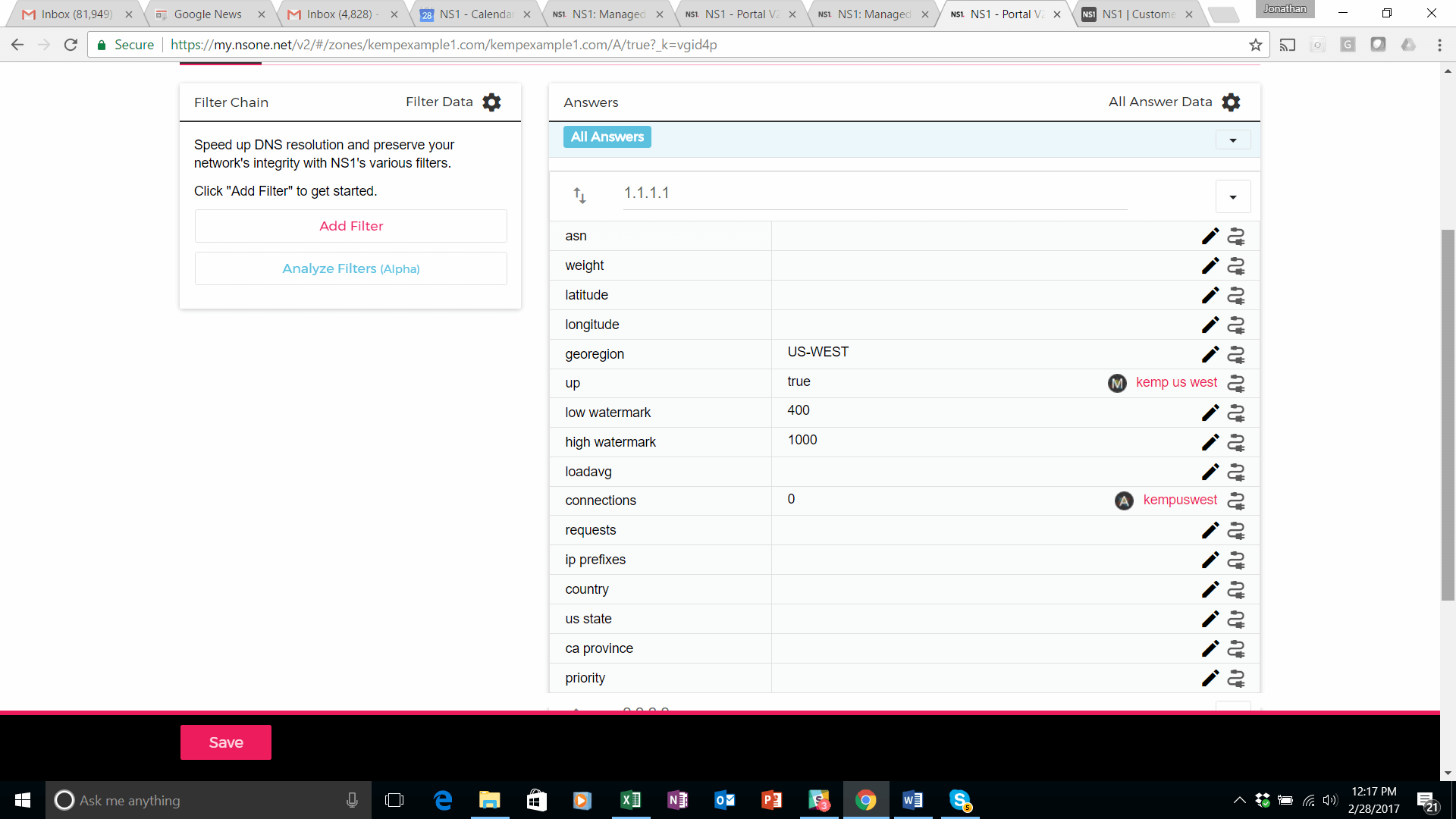The width and height of the screenshot is (1456, 819).
Task: Open Filter Data gear settings
Action: coord(491,102)
